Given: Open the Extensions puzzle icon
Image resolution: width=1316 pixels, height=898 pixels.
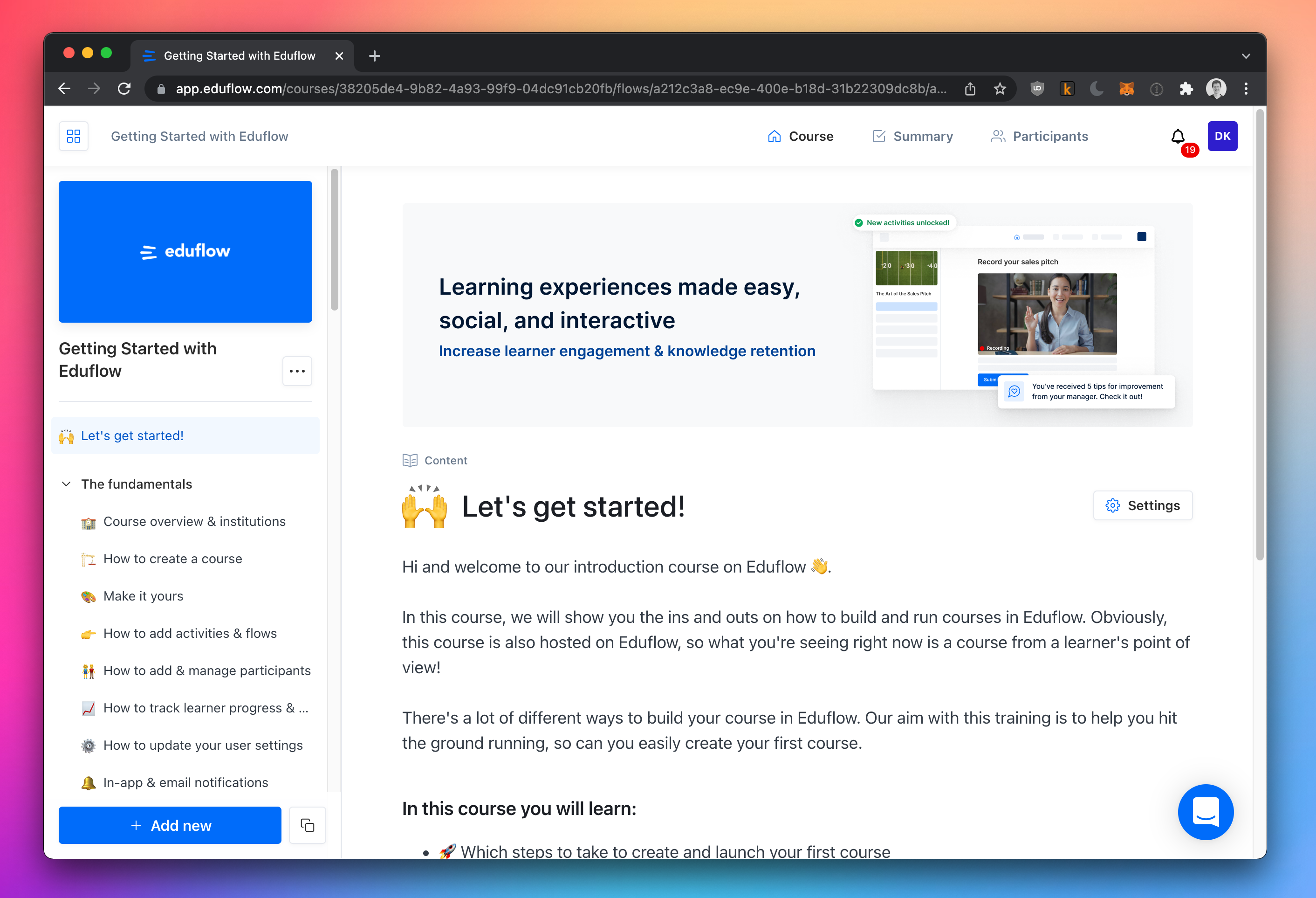Looking at the screenshot, I should (x=1186, y=89).
